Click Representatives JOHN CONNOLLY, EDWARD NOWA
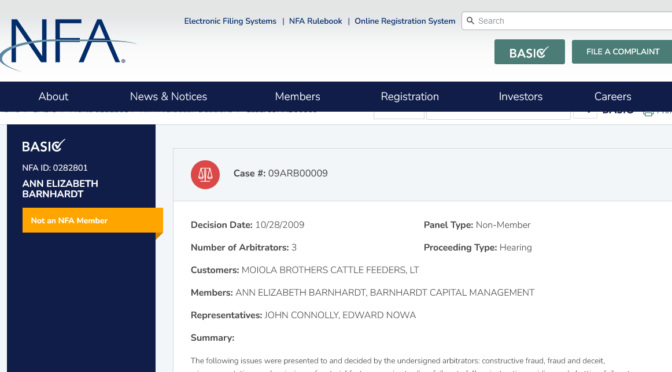The image size is (672, 372). pos(303,315)
